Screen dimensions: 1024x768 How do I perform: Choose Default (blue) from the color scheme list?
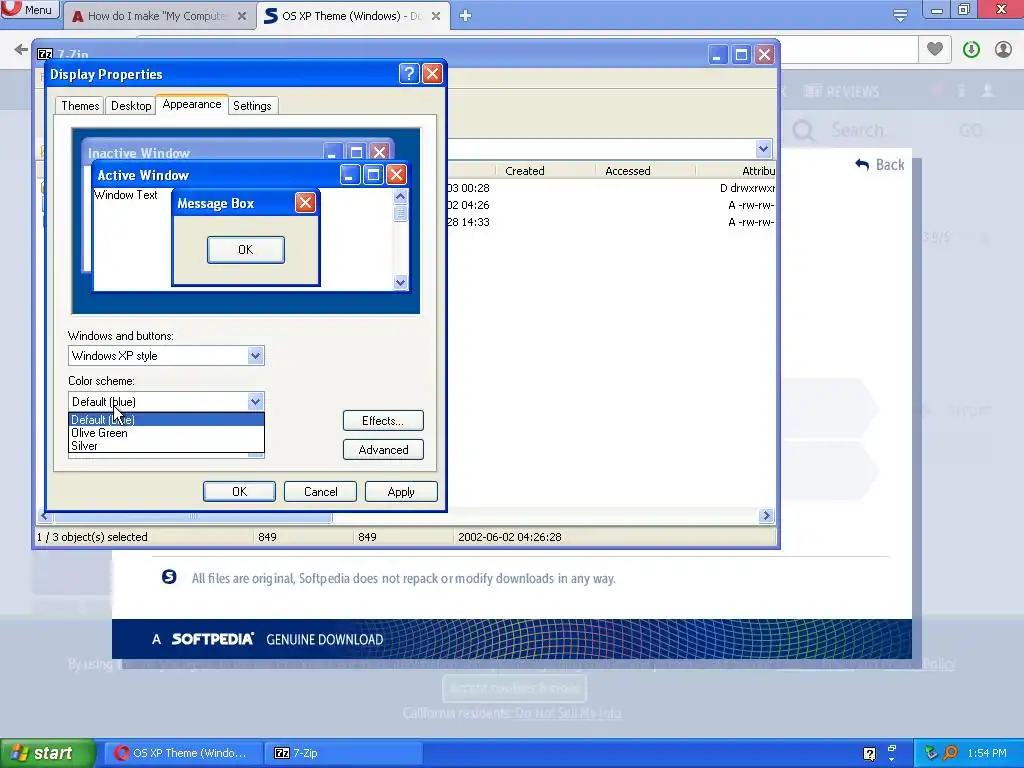point(166,420)
